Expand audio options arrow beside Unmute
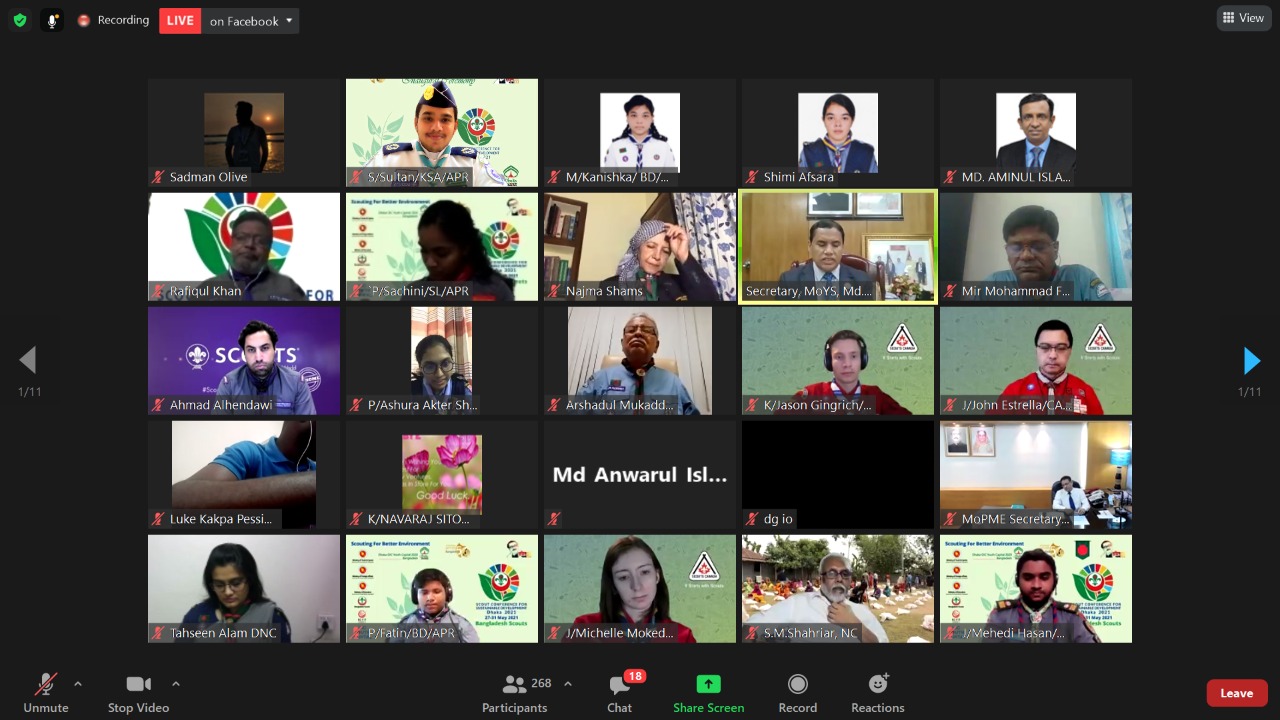Image resolution: width=1280 pixels, height=720 pixels. pyautogui.click(x=78, y=684)
